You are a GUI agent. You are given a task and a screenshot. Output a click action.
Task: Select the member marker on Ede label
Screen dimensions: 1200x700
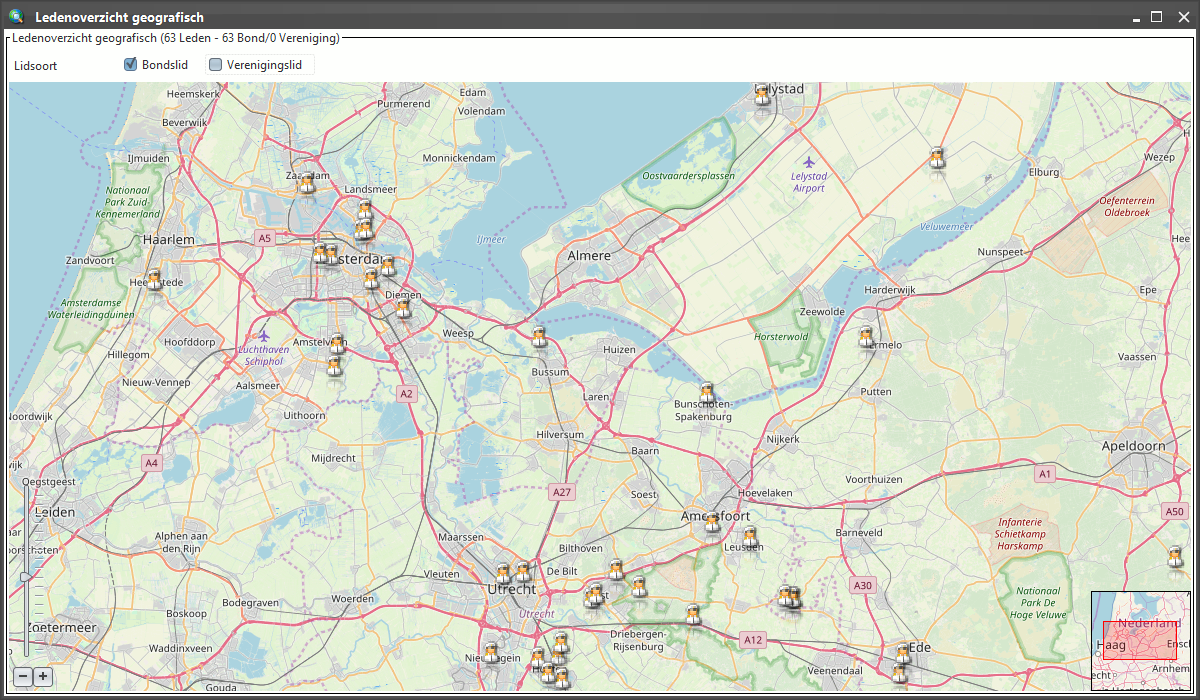click(x=903, y=654)
